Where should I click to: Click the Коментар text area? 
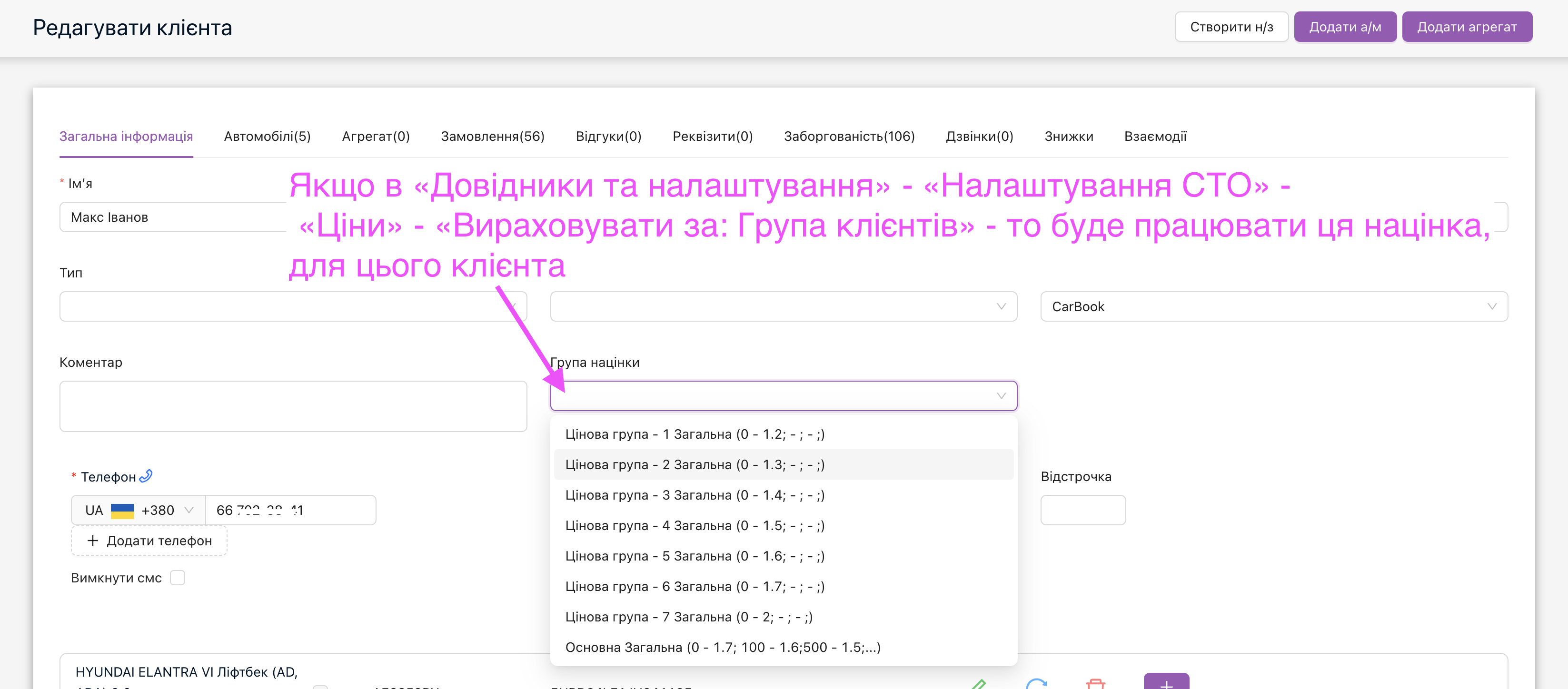(293, 406)
